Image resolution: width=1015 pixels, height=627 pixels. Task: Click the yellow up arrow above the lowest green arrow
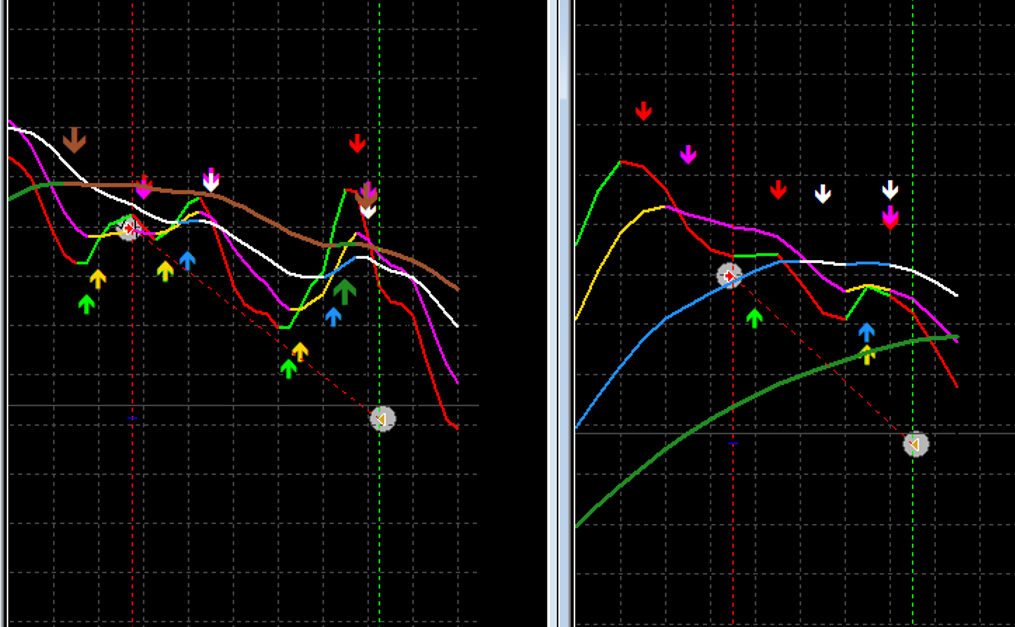tap(300, 352)
